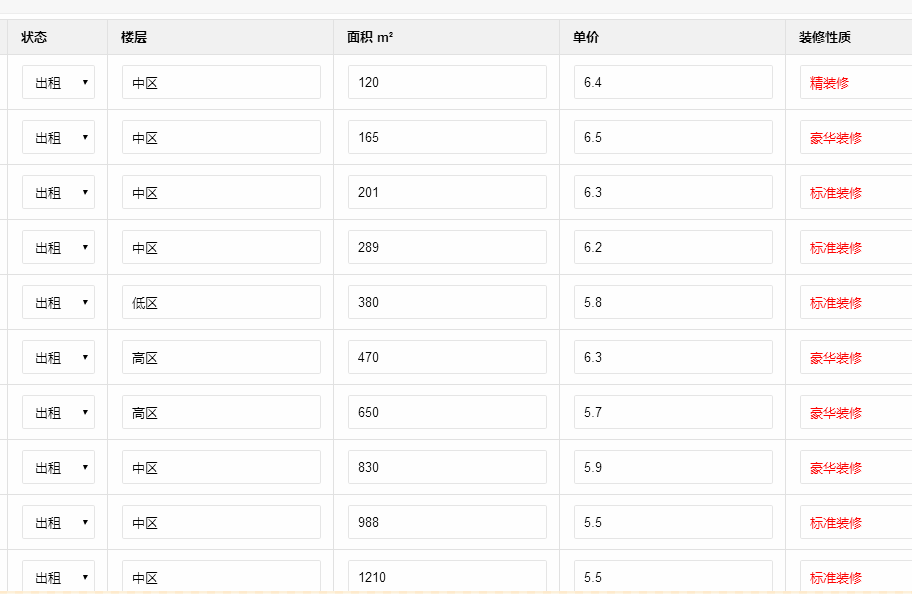This screenshot has height=594, width=912.
Task: Click the unit price field showing 6.4
Action: 673,82
